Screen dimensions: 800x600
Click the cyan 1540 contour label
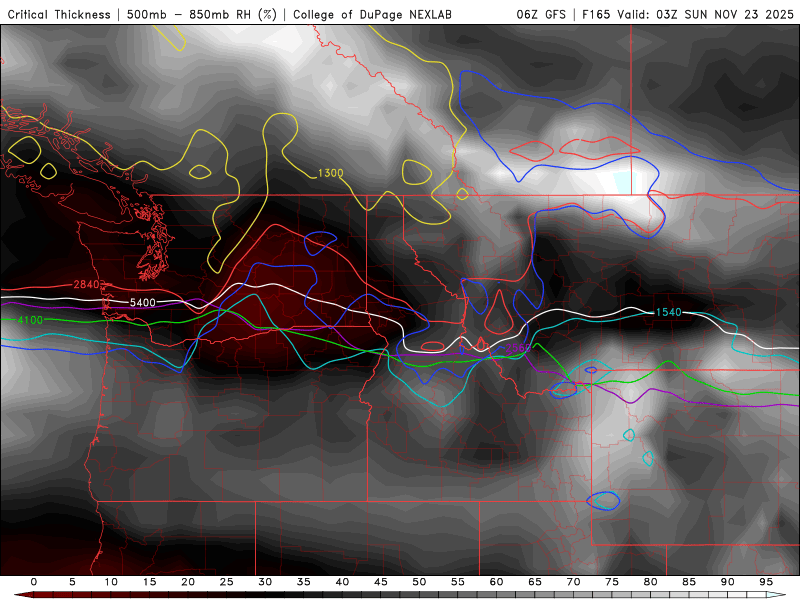tap(668, 312)
